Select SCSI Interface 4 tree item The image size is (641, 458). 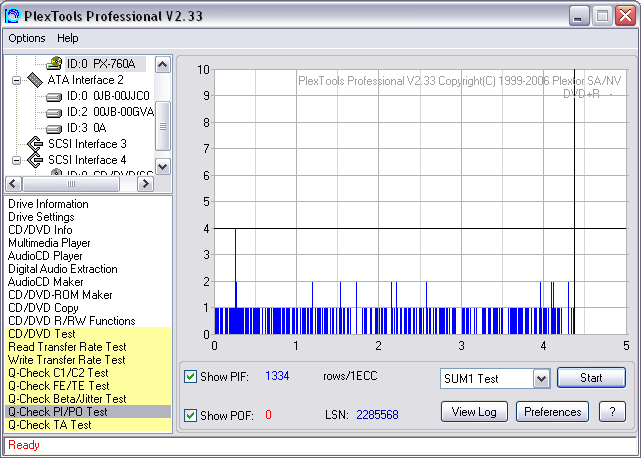coord(87,160)
